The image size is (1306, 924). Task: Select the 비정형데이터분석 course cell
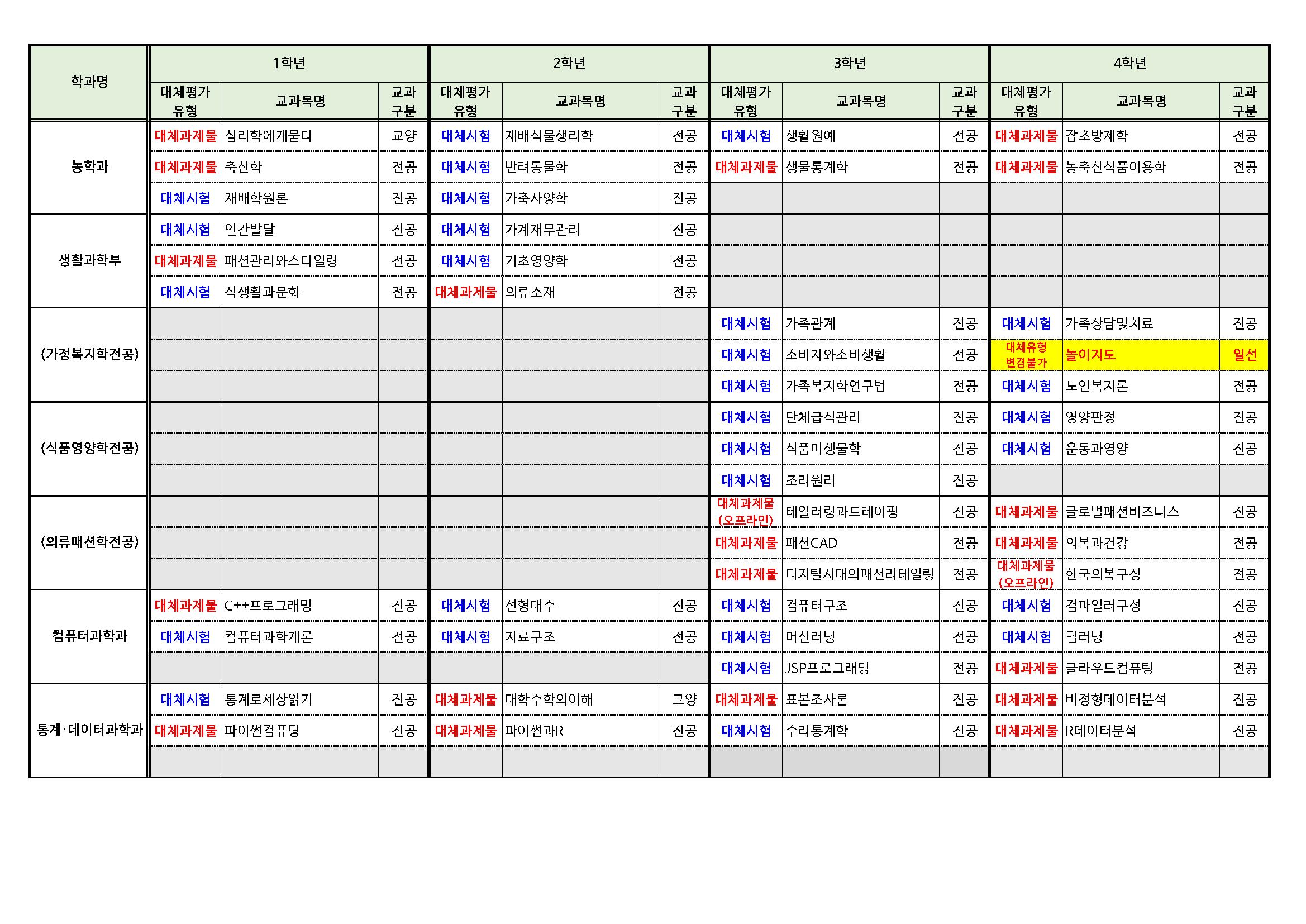(x=1141, y=699)
